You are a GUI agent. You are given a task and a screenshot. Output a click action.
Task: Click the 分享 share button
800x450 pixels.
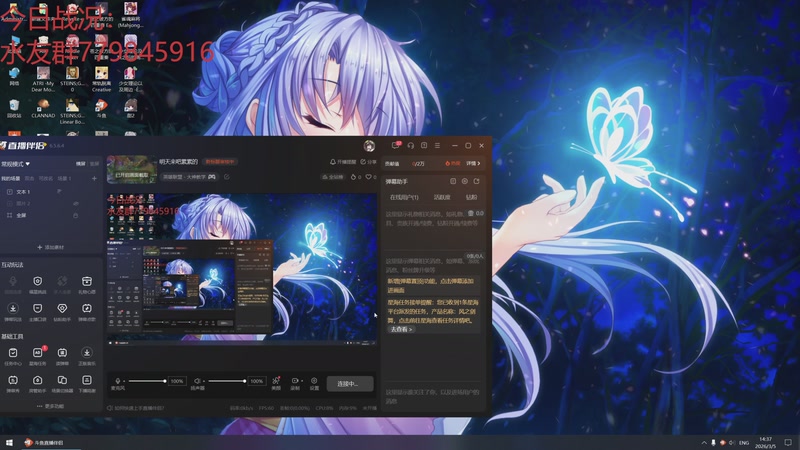tap(368, 162)
